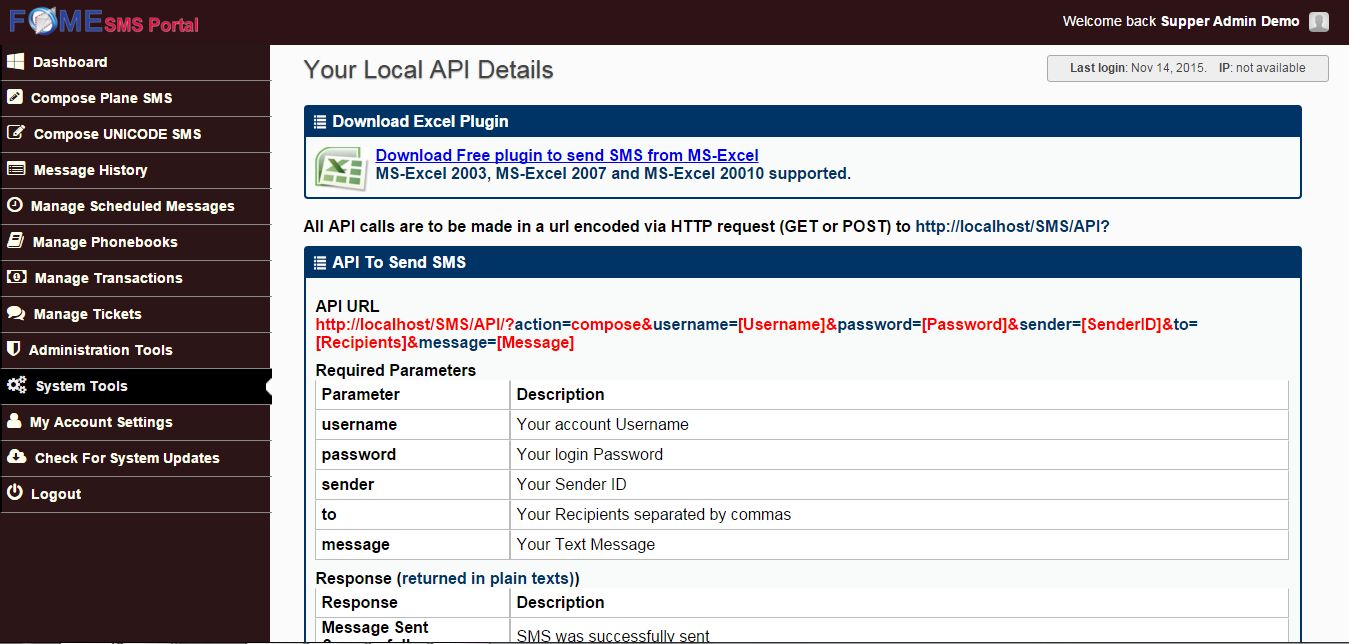Click the green Excel plugin icon
The image size is (1349, 644).
[338, 166]
